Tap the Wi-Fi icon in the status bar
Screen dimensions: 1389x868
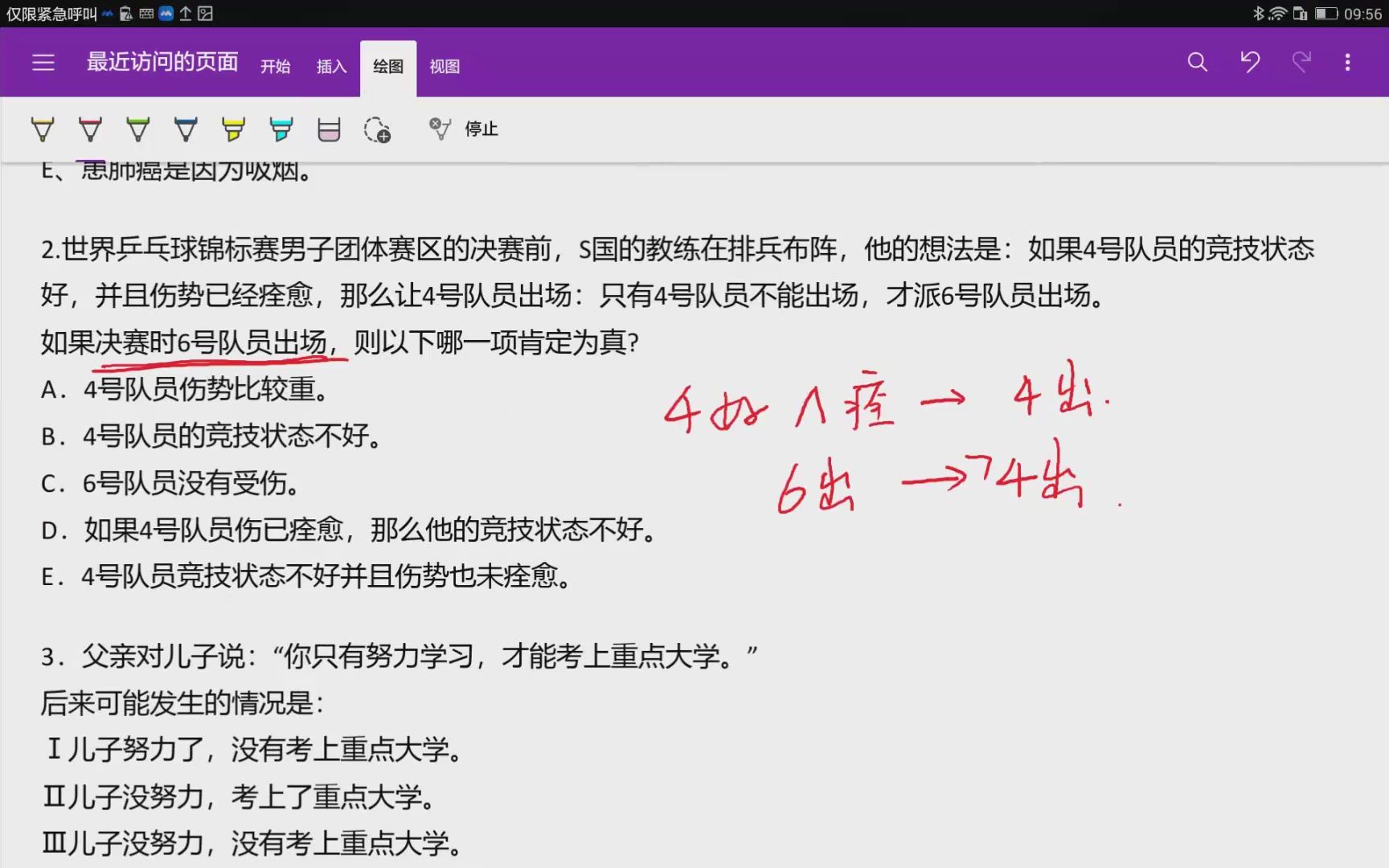[x=1277, y=13]
